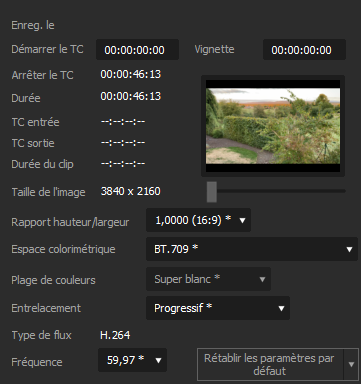Click the H.264 Type de flux value
The width and height of the screenshot is (361, 384).
click(x=115, y=335)
